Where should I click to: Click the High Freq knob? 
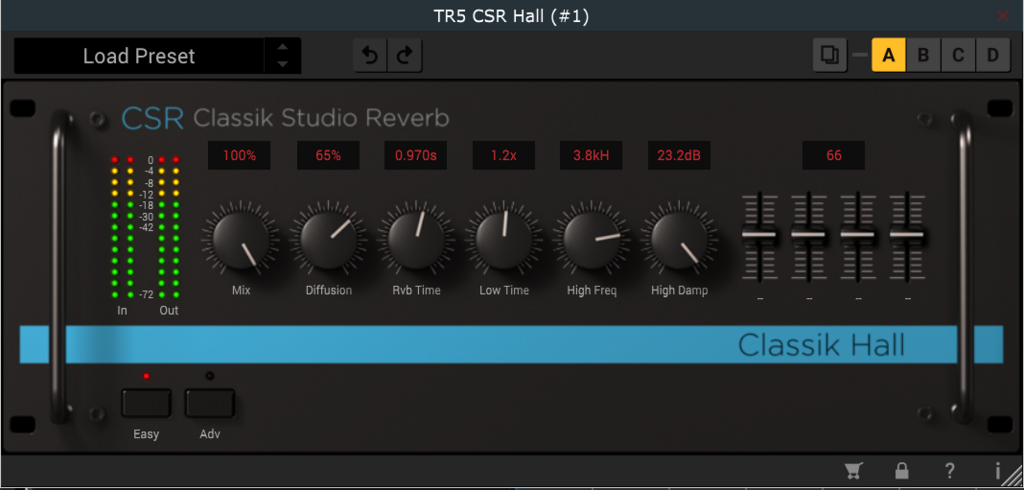click(x=592, y=241)
